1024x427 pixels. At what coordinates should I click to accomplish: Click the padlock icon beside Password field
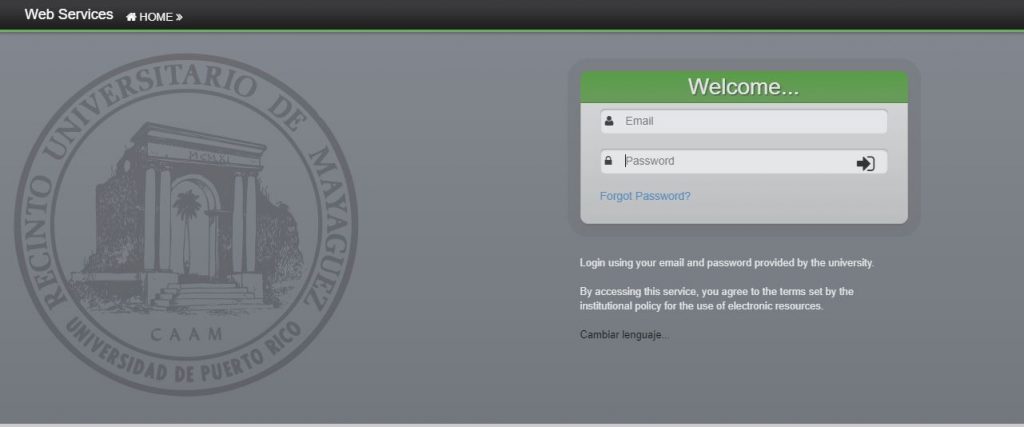point(608,161)
